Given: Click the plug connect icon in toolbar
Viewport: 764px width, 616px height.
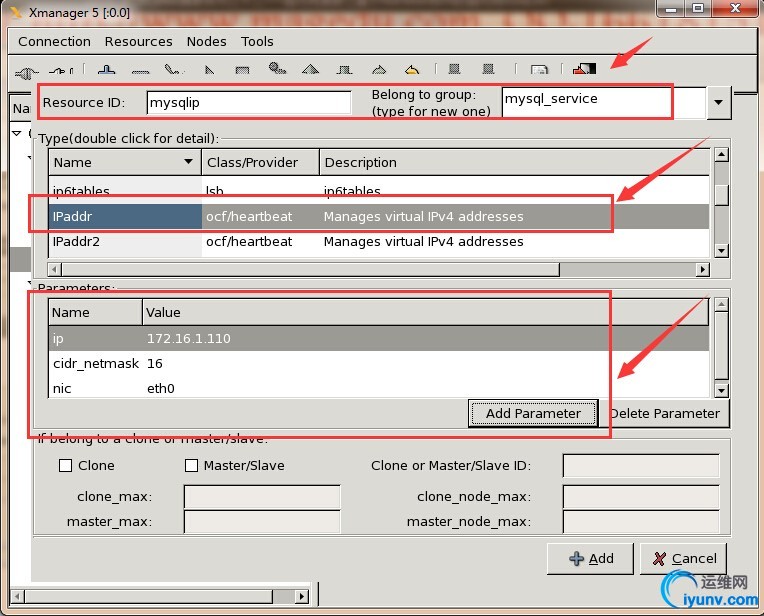Looking at the screenshot, I should tap(26, 73).
